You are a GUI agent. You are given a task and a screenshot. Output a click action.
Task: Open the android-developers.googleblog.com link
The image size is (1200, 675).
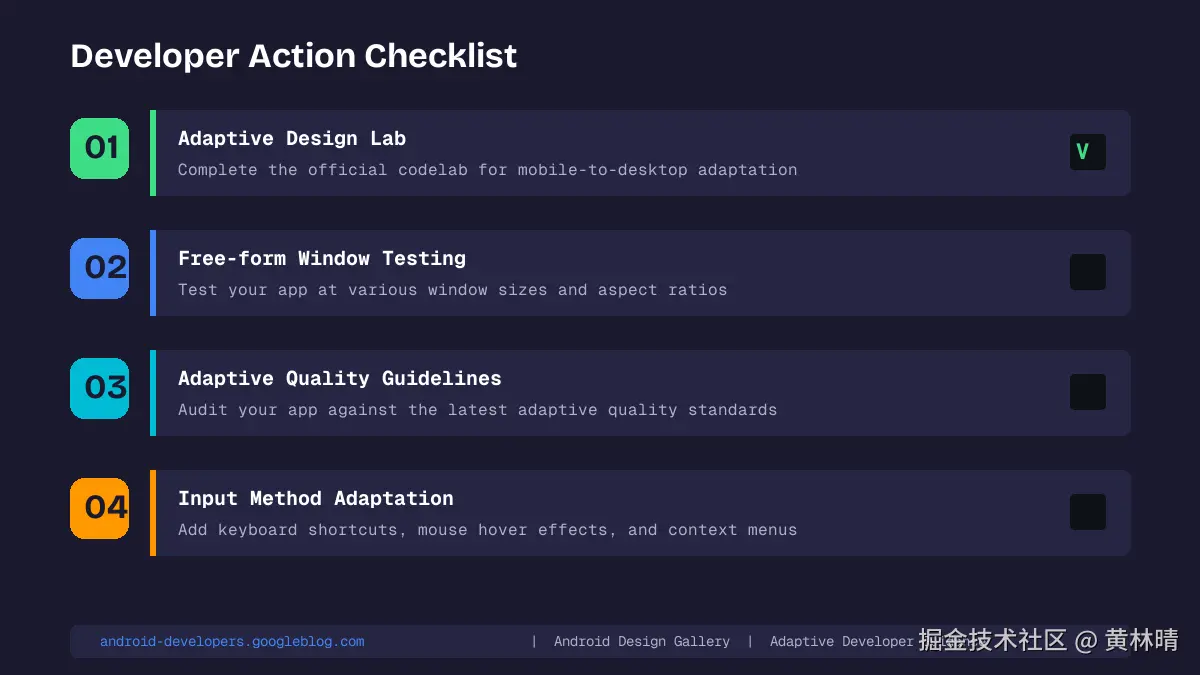pos(232,642)
